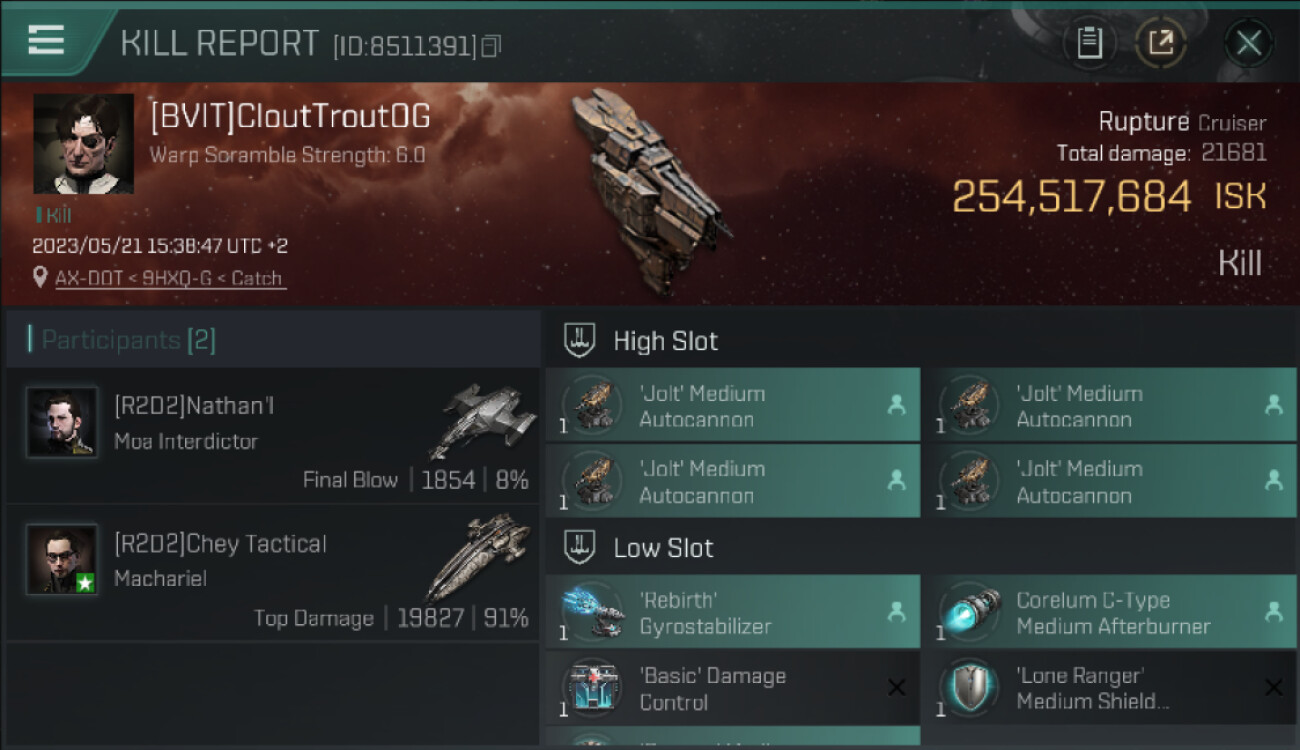The width and height of the screenshot is (1300, 750).
Task: Close the kill report window
Action: [x=1248, y=43]
